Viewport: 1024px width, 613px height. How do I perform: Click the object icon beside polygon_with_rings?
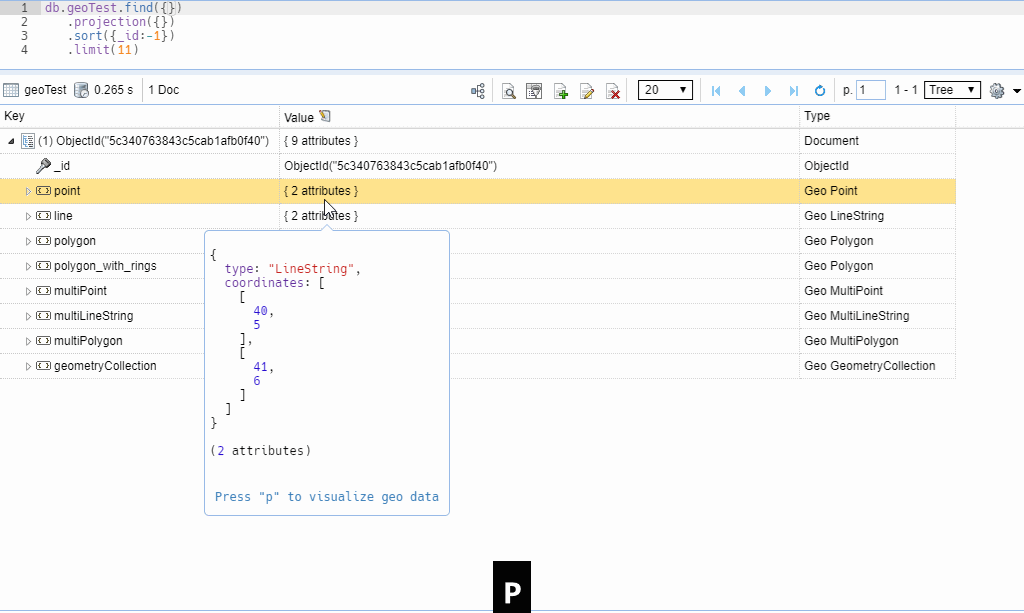click(44, 266)
